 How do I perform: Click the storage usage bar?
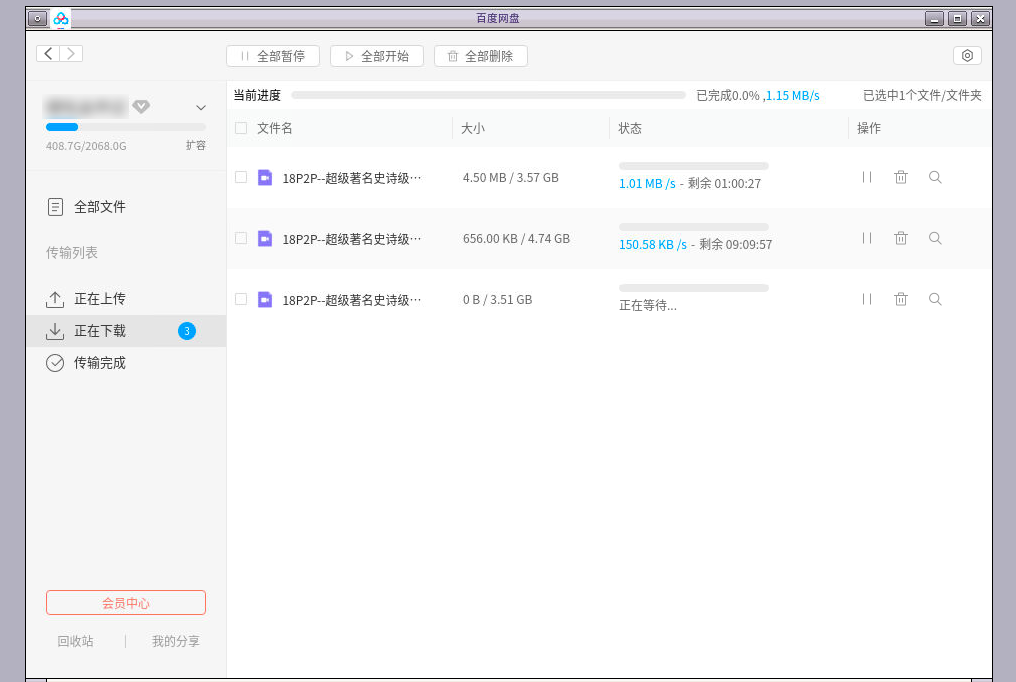126,127
